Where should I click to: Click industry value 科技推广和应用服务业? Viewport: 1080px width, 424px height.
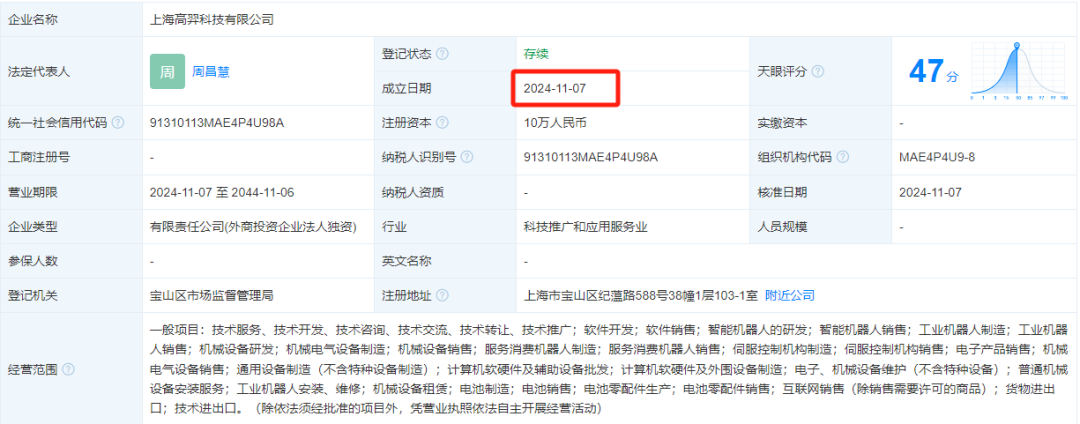pyautogui.click(x=585, y=226)
